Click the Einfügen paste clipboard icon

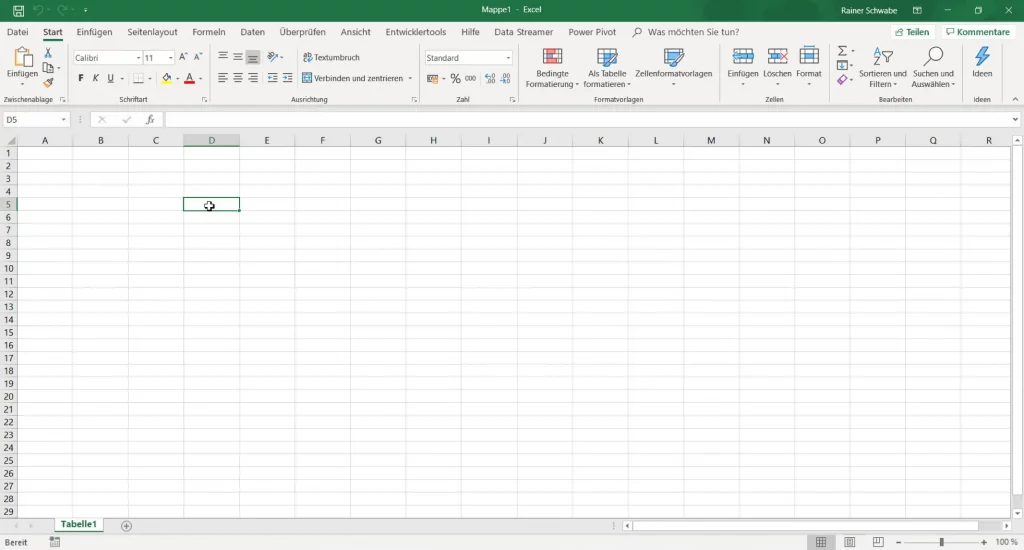point(22,57)
